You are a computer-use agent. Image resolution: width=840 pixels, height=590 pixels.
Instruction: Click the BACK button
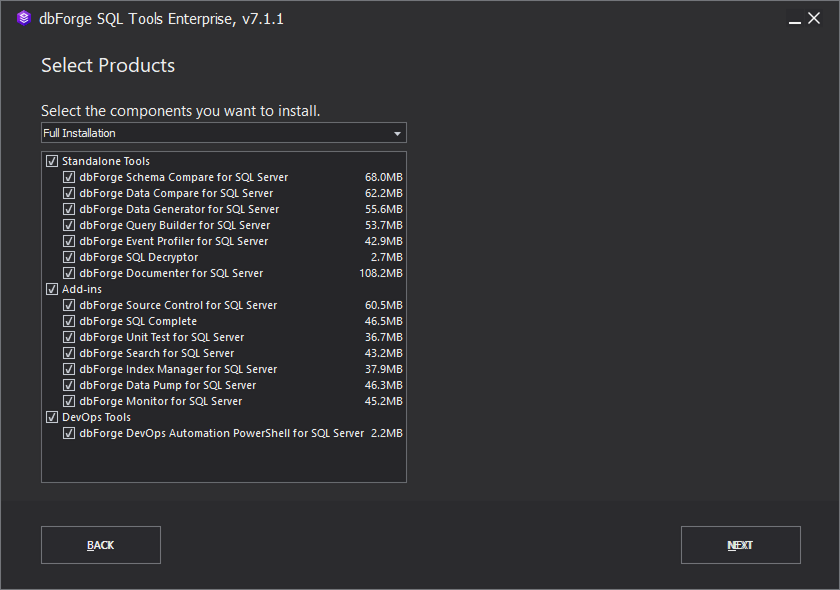click(x=101, y=545)
